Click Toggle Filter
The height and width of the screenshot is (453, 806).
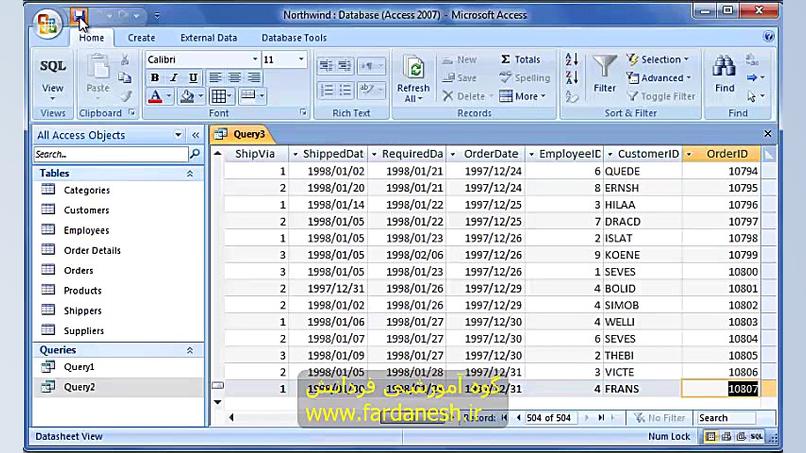coord(661,96)
